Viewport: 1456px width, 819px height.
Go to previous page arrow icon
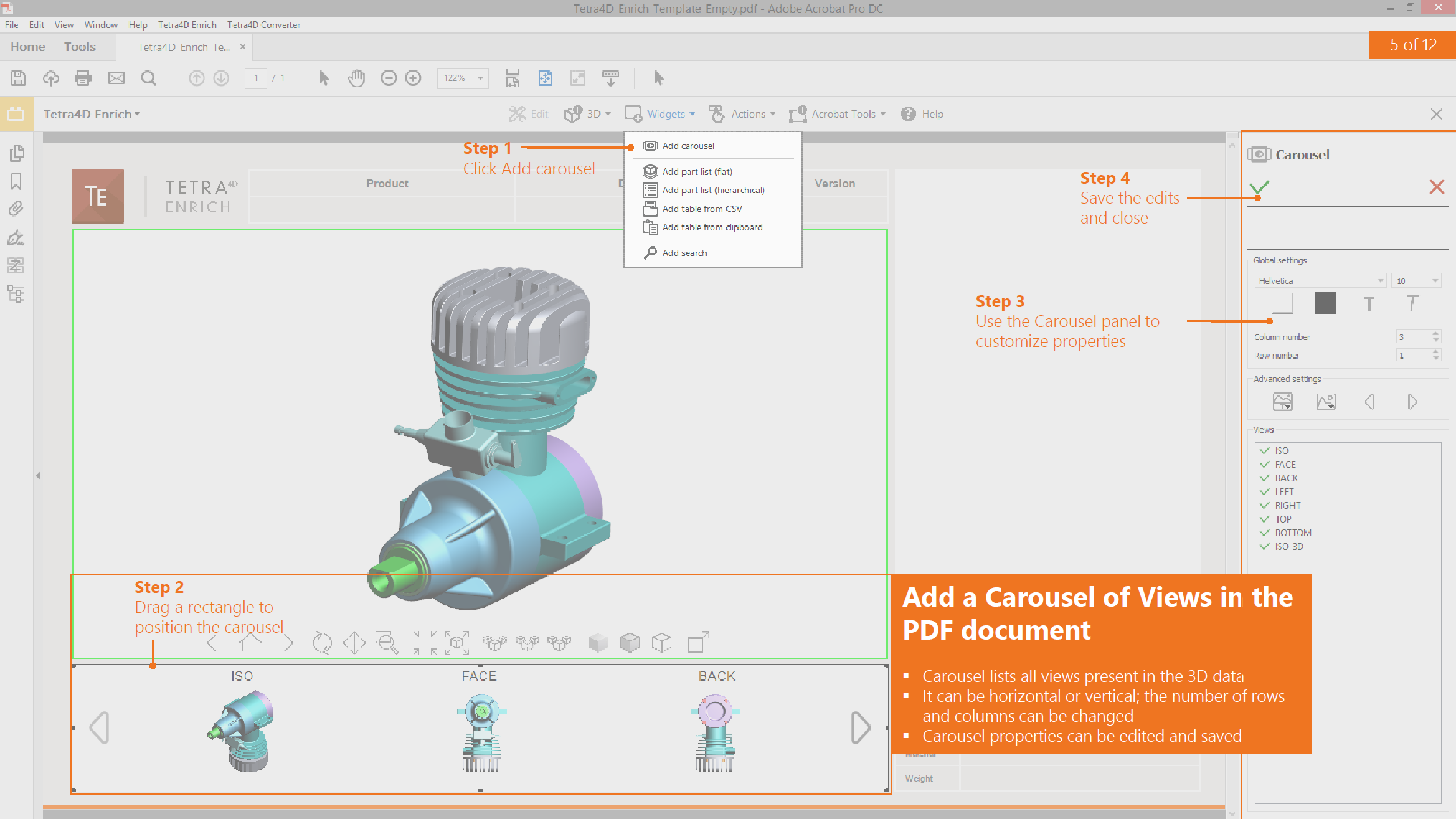[x=196, y=78]
